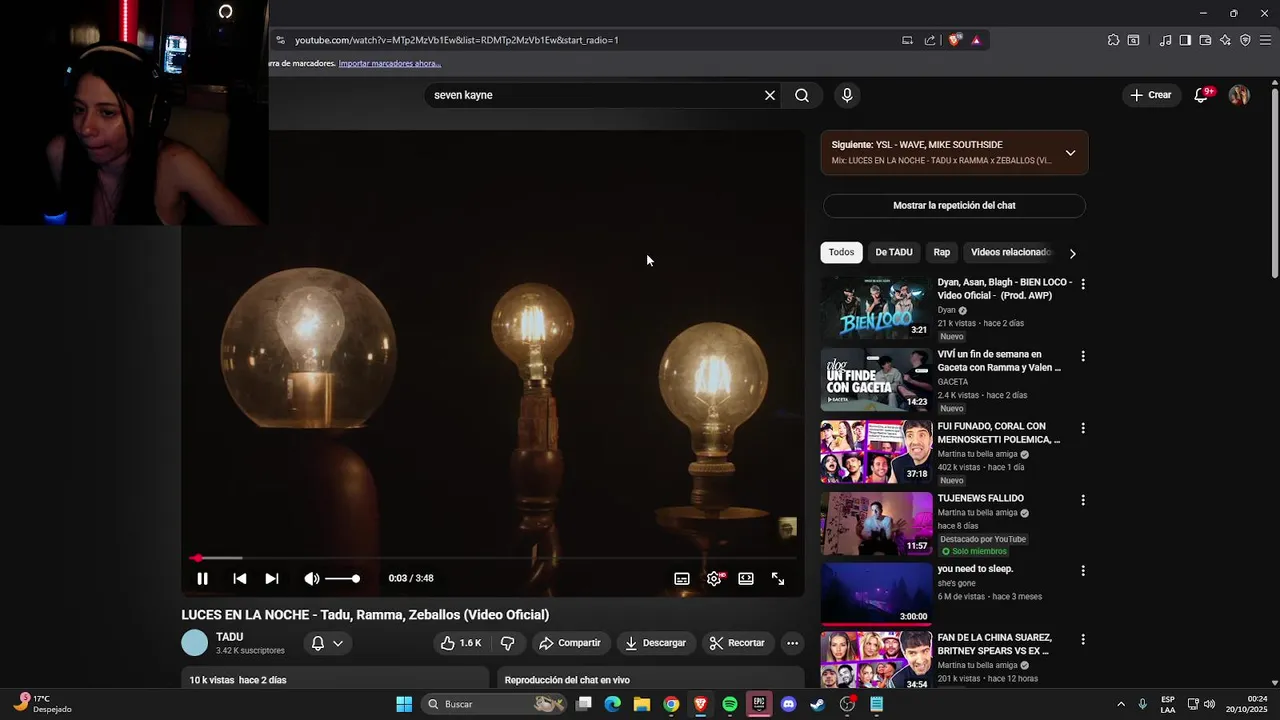
Task: Mute the video player volume
Action: tap(312, 578)
